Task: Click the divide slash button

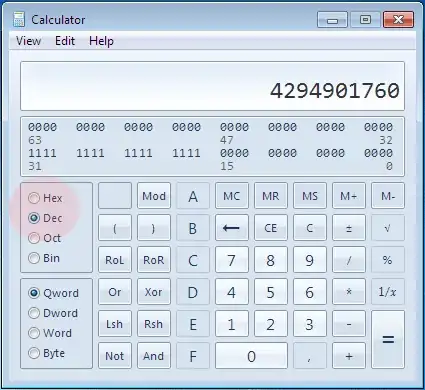Action: pyautogui.click(x=349, y=260)
